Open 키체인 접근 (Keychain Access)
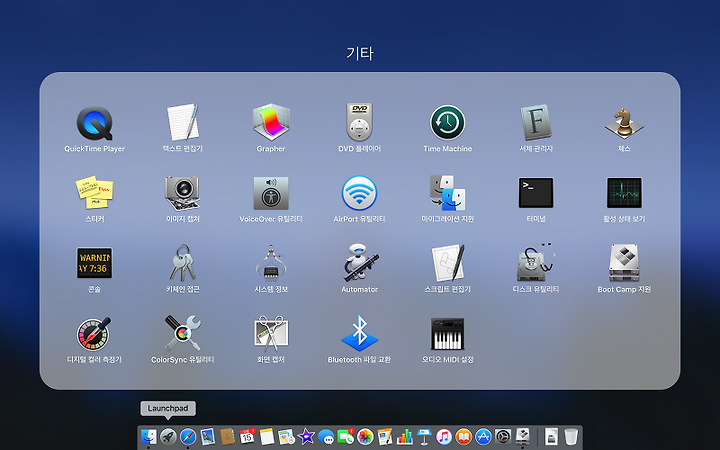This screenshot has height=450, width=720. [183, 263]
